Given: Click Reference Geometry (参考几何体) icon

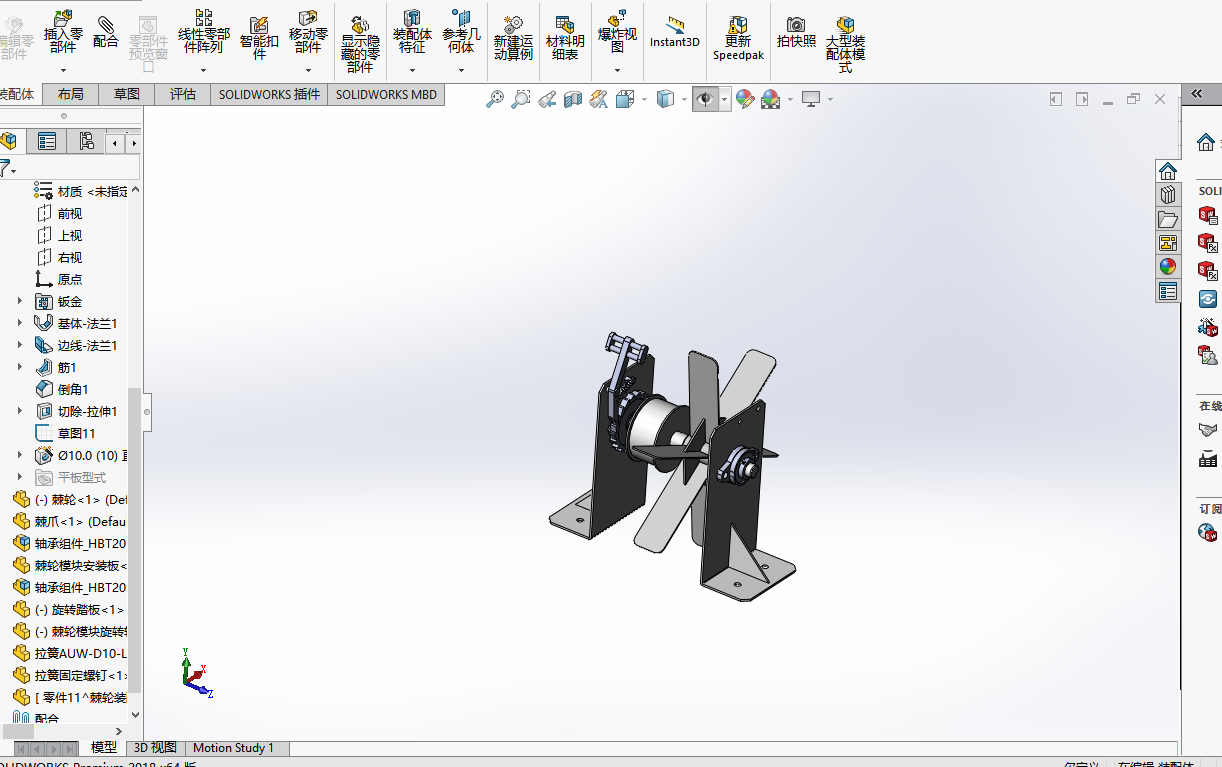Looking at the screenshot, I should [x=461, y=17].
